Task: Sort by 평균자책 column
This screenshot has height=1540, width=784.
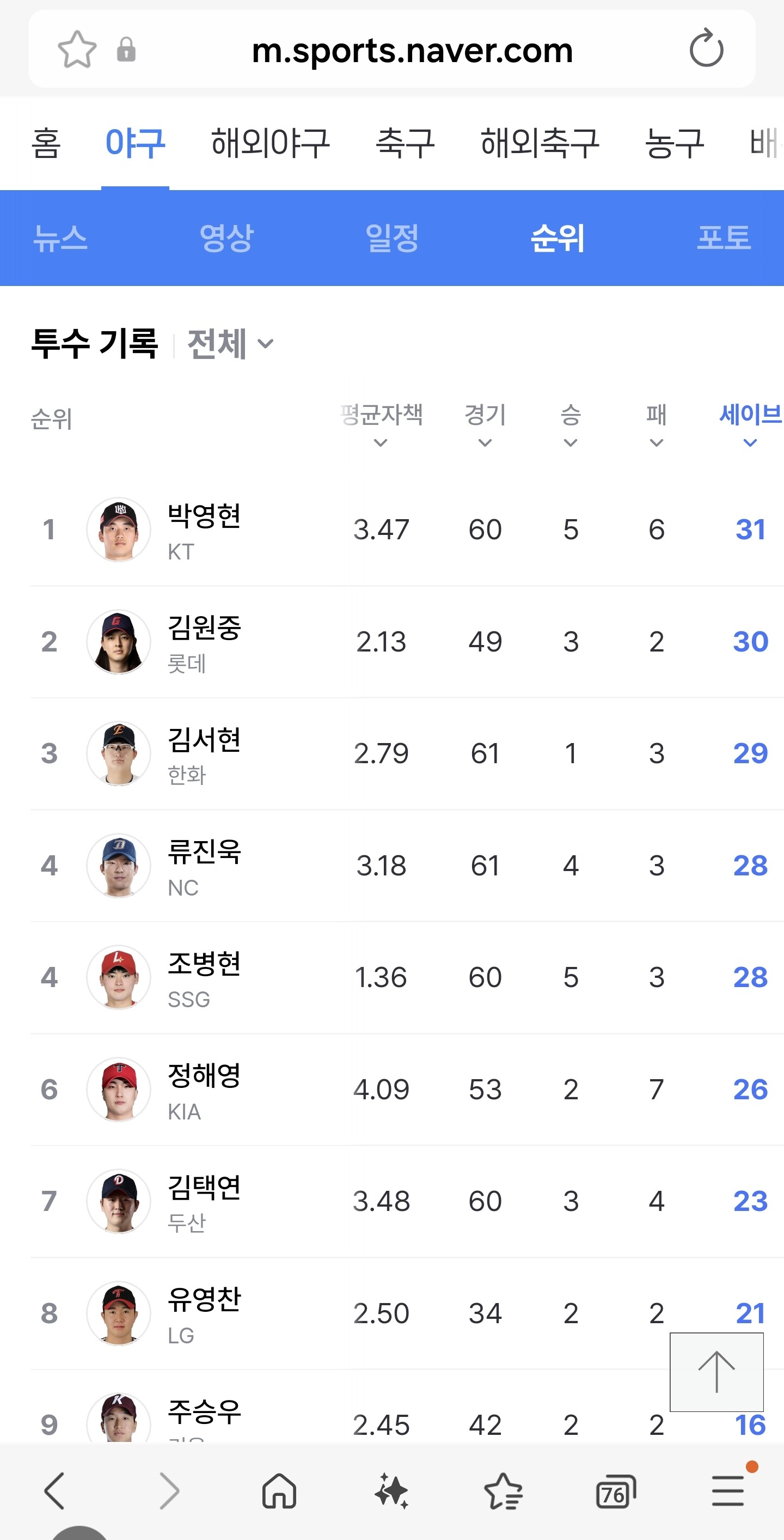Action: coord(381,424)
